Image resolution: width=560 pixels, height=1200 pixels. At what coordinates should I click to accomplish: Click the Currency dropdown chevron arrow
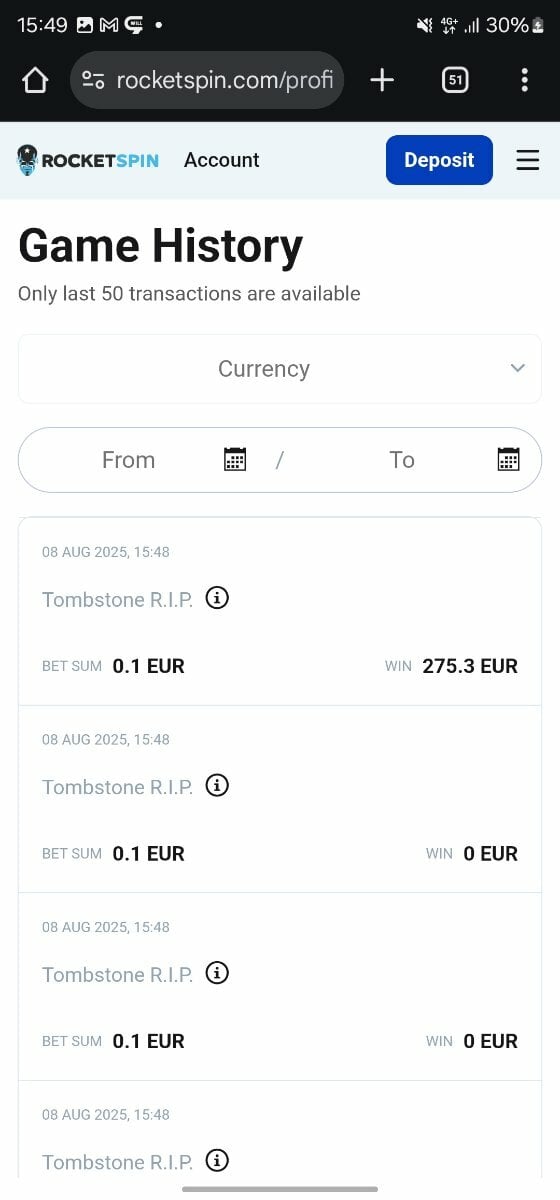click(518, 369)
